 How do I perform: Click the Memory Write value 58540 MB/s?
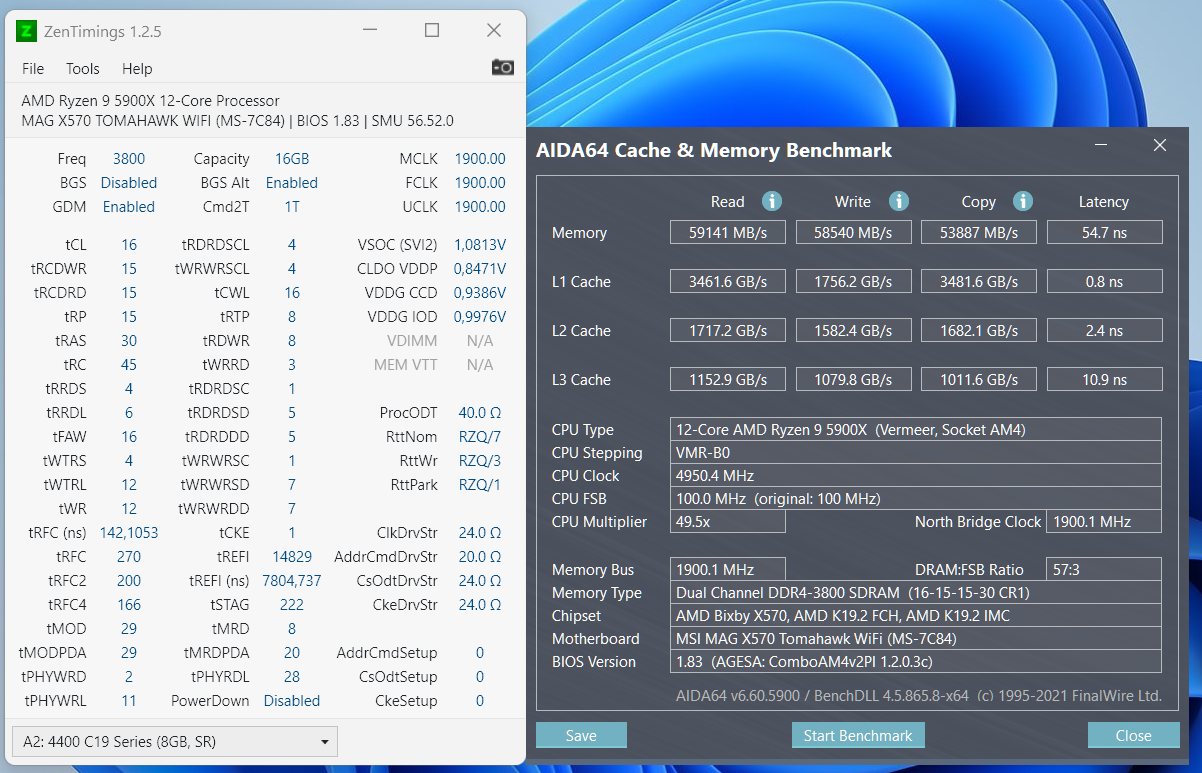pyautogui.click(x=853, y=232)
